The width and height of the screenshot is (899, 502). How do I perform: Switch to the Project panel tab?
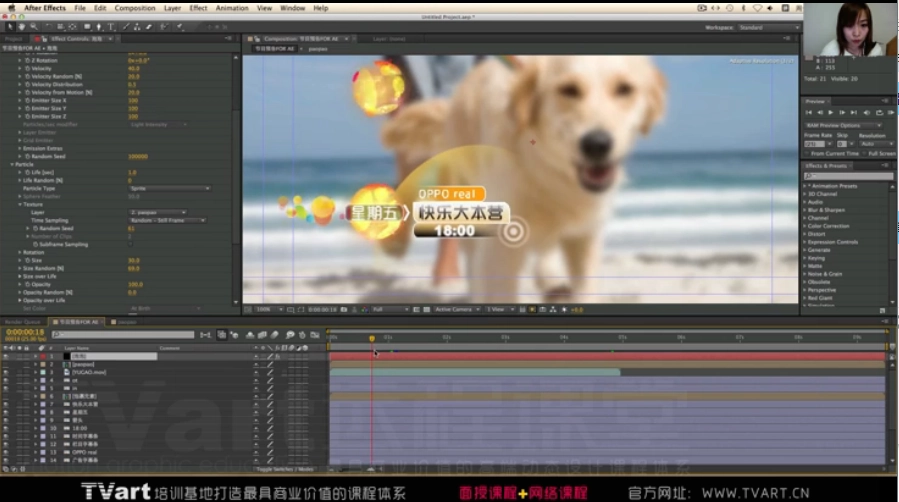(x=13, y=39)
